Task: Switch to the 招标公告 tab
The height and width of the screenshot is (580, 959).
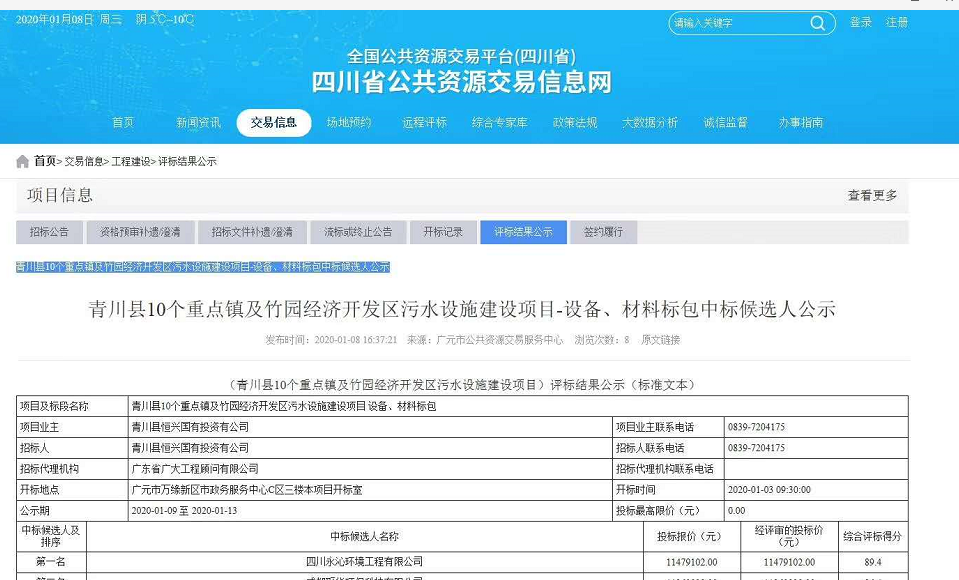Action: coord(49,232)
